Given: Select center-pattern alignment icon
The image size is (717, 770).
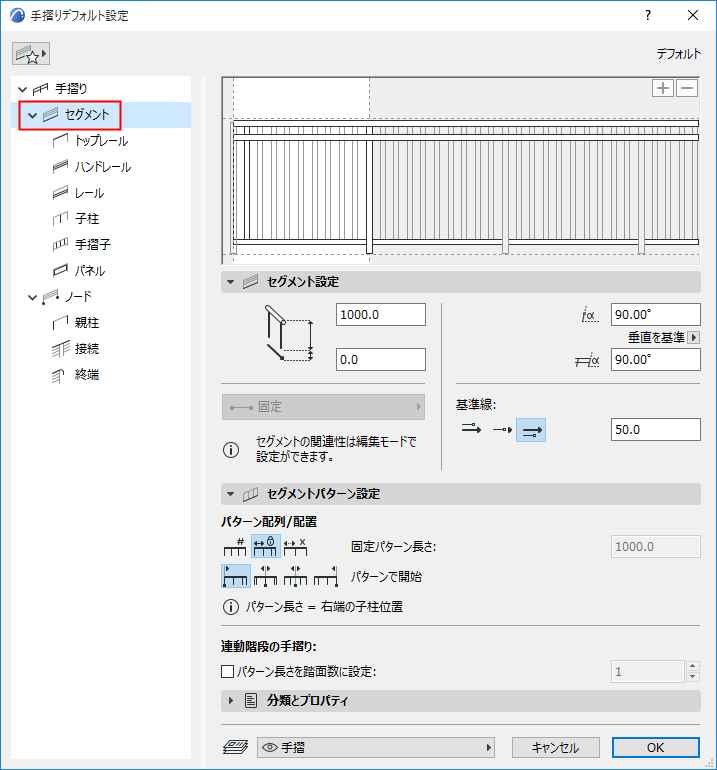Looking at the screenshot, I should point(266,576).
